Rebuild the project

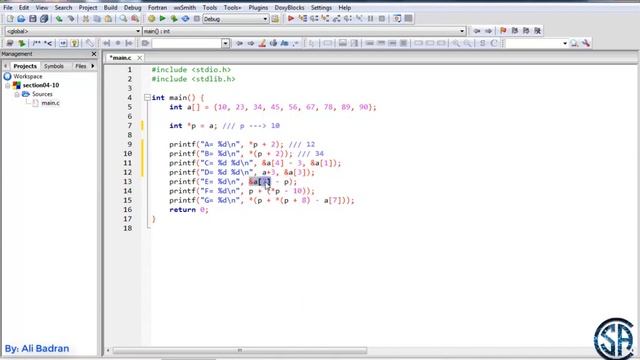185,19
